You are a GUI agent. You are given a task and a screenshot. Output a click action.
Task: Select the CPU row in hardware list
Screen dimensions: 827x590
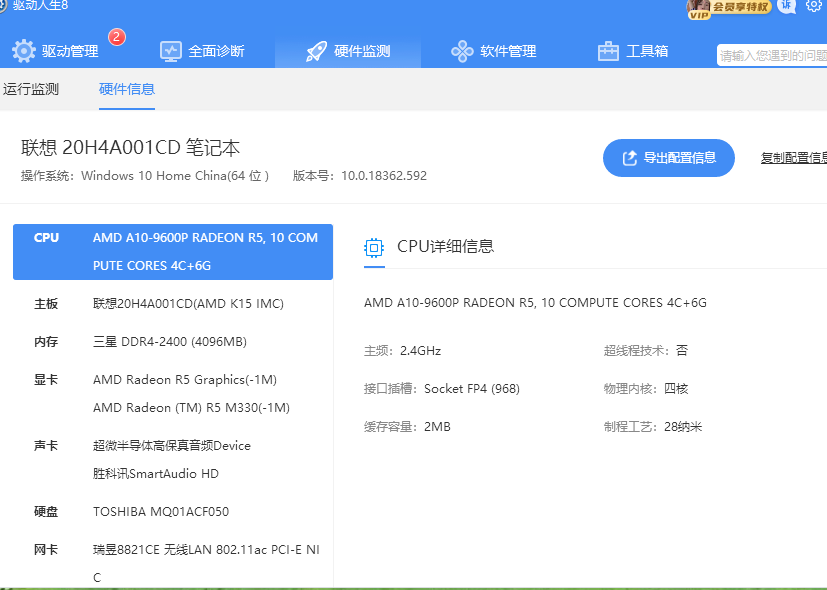point(173,252)
